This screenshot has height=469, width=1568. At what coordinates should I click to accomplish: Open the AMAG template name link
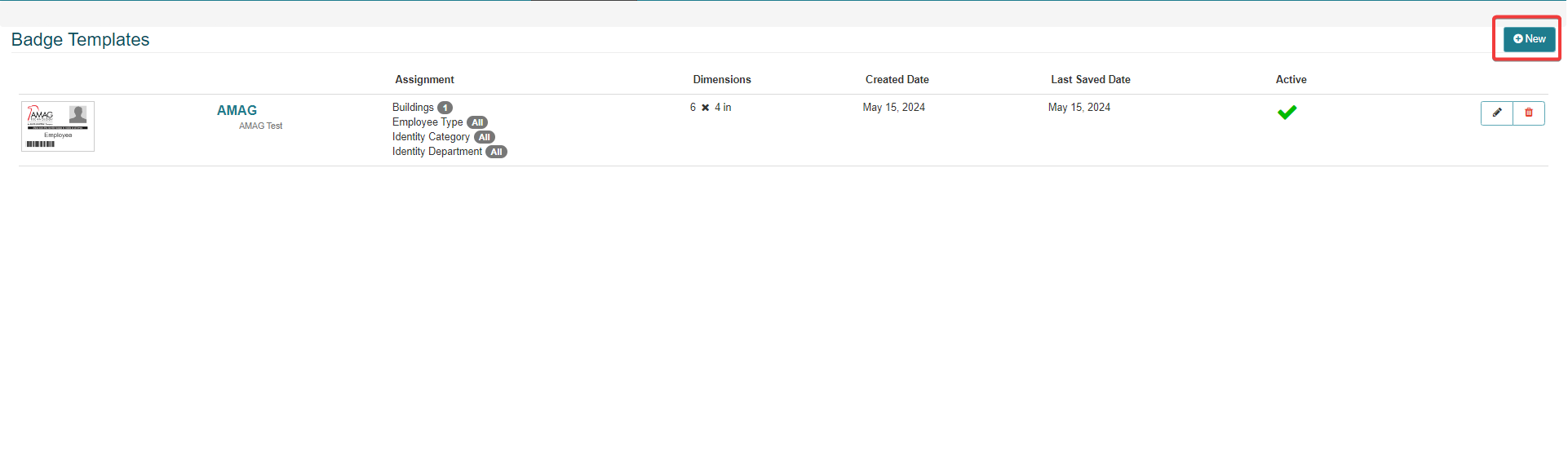237,110
